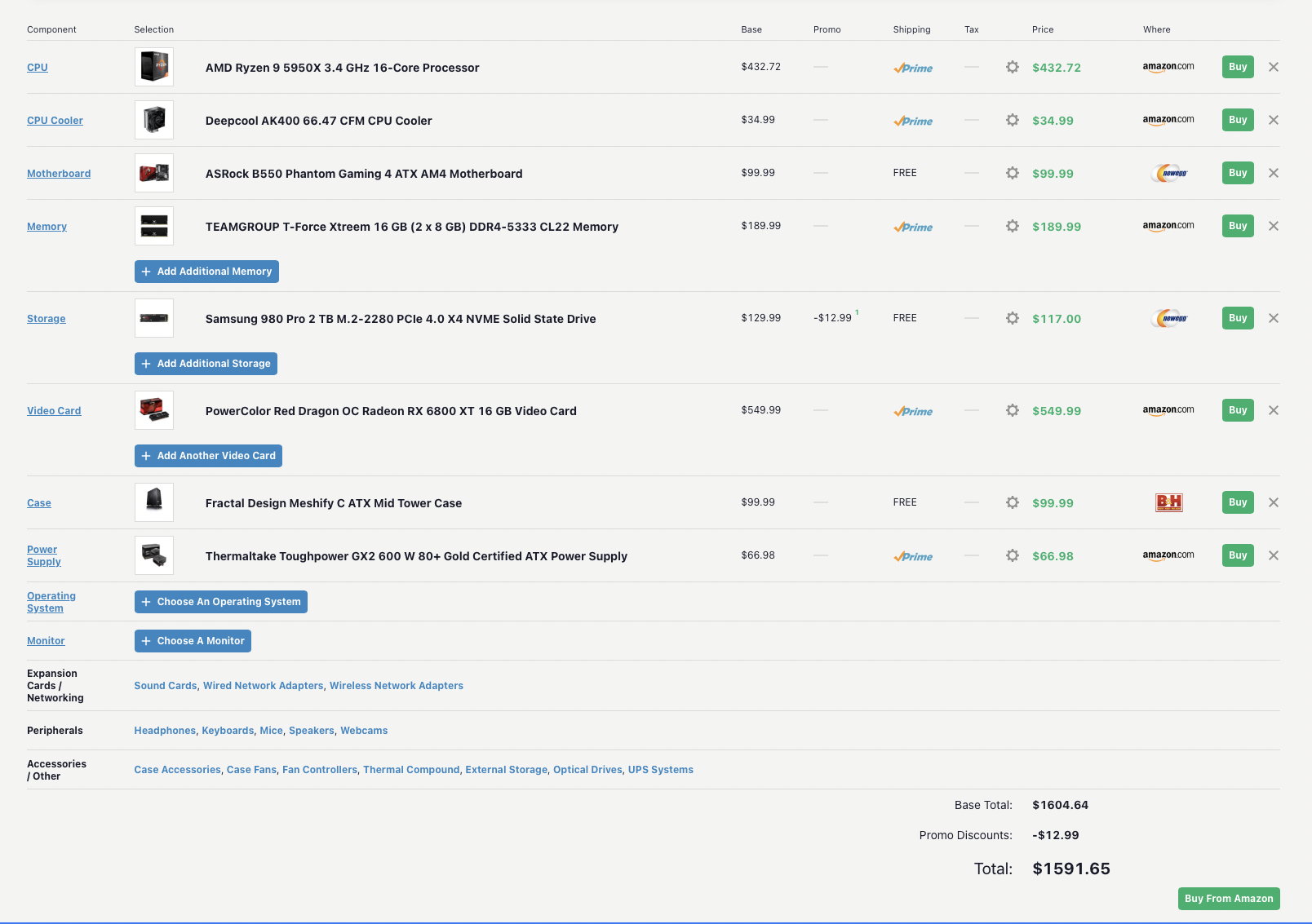Viewport: 1312px width, 924px height.
Task: Buy the Fractal Design Meshify C
Action: point(1238,502)
